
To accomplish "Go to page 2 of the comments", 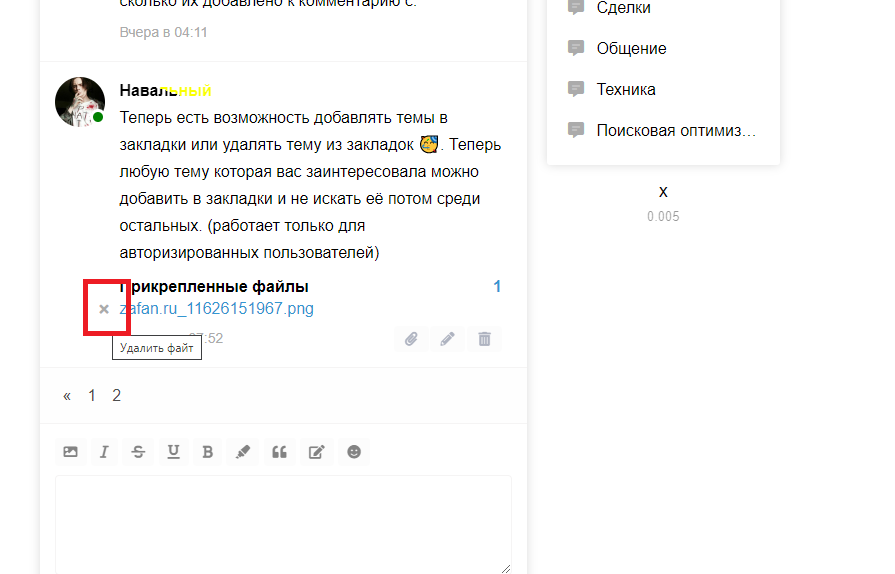I will coord(116,396).
